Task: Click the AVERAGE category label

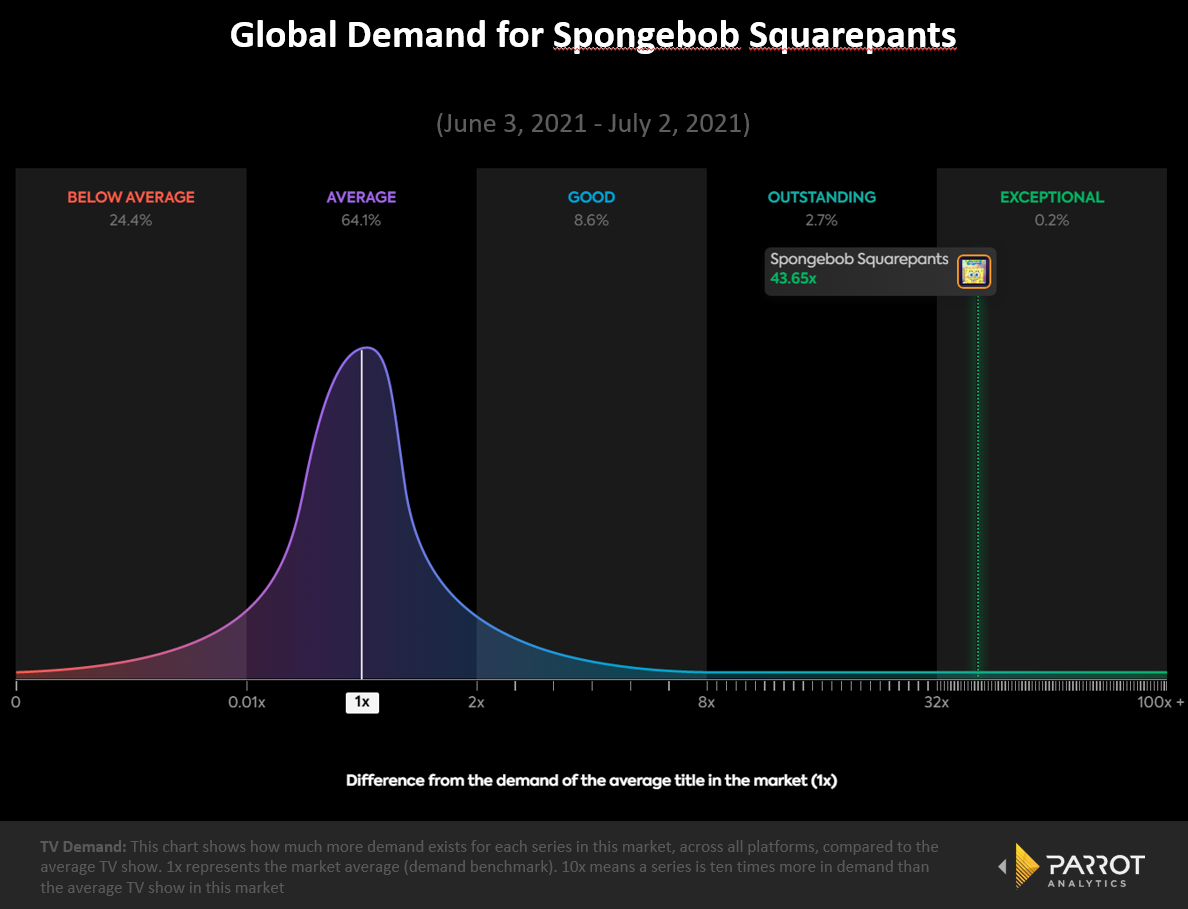Action: (361, 197)
